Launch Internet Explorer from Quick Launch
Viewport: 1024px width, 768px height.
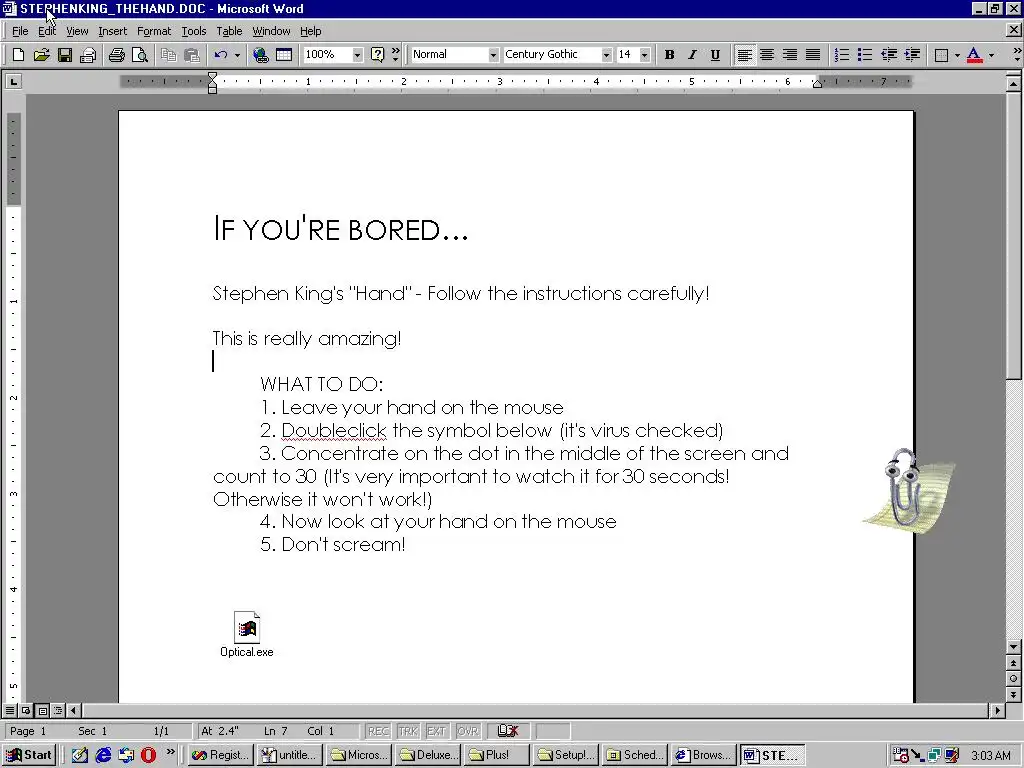pos(103,755)
